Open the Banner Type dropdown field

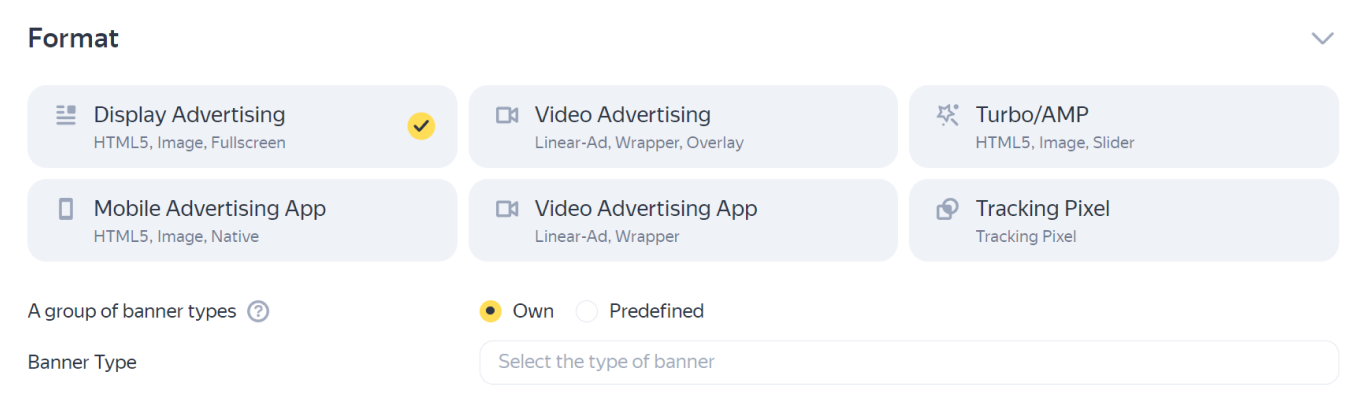908,362
